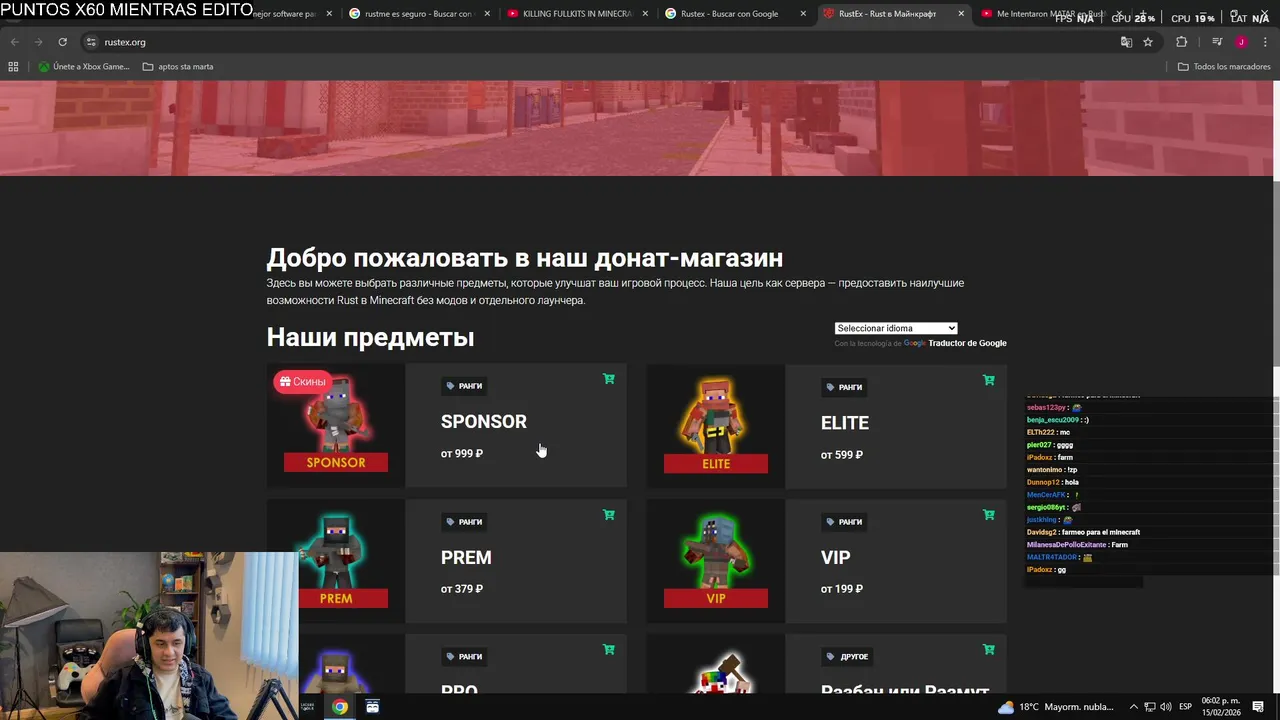Click the PREM price от 379 ₽

tap(462, 589)
